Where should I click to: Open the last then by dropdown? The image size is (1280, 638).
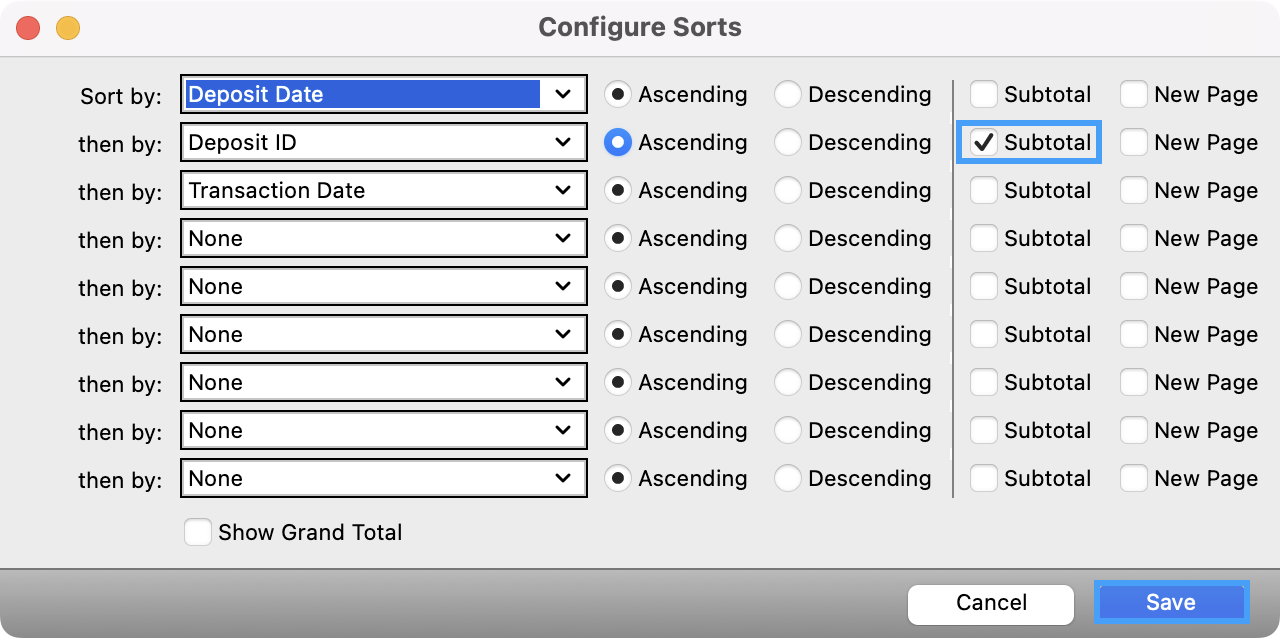point(383,478)
